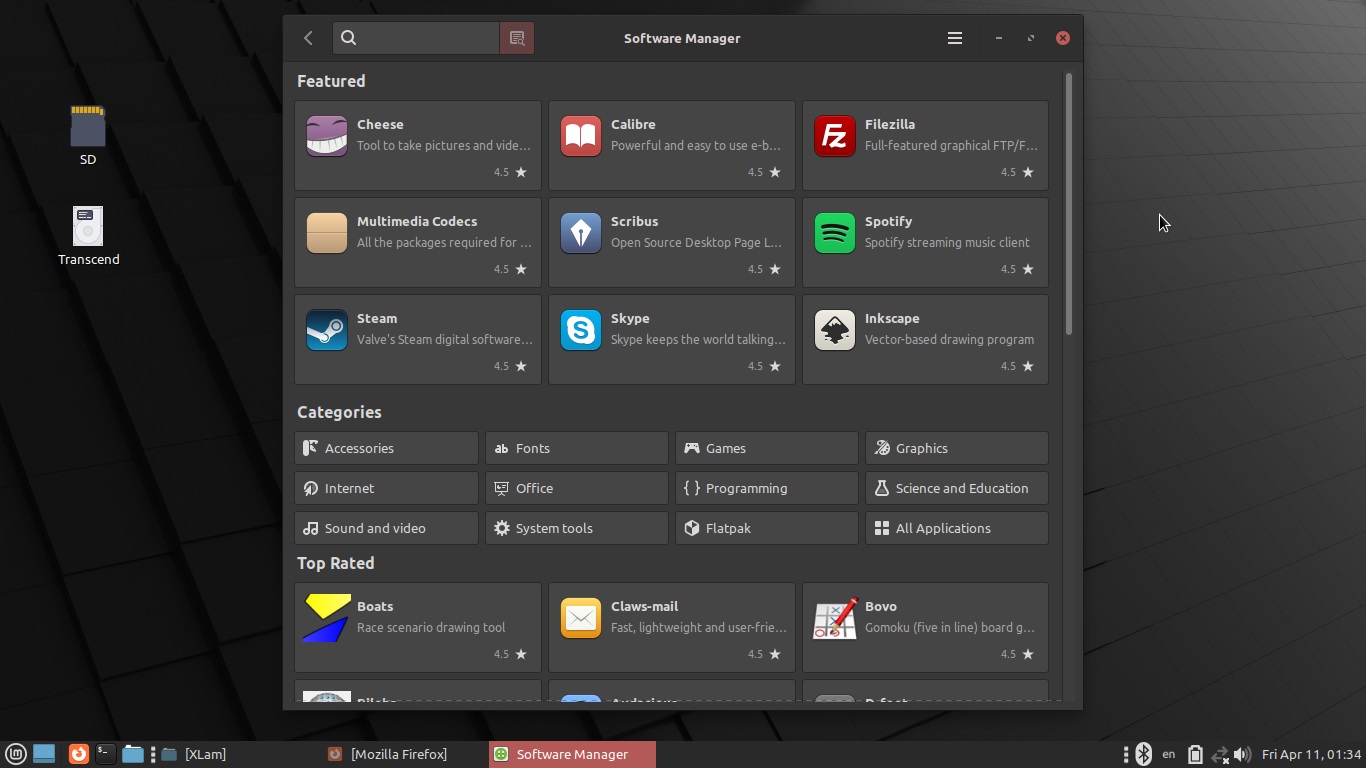Click the en keyboard layout indicator

click(x=1168, y=754)
